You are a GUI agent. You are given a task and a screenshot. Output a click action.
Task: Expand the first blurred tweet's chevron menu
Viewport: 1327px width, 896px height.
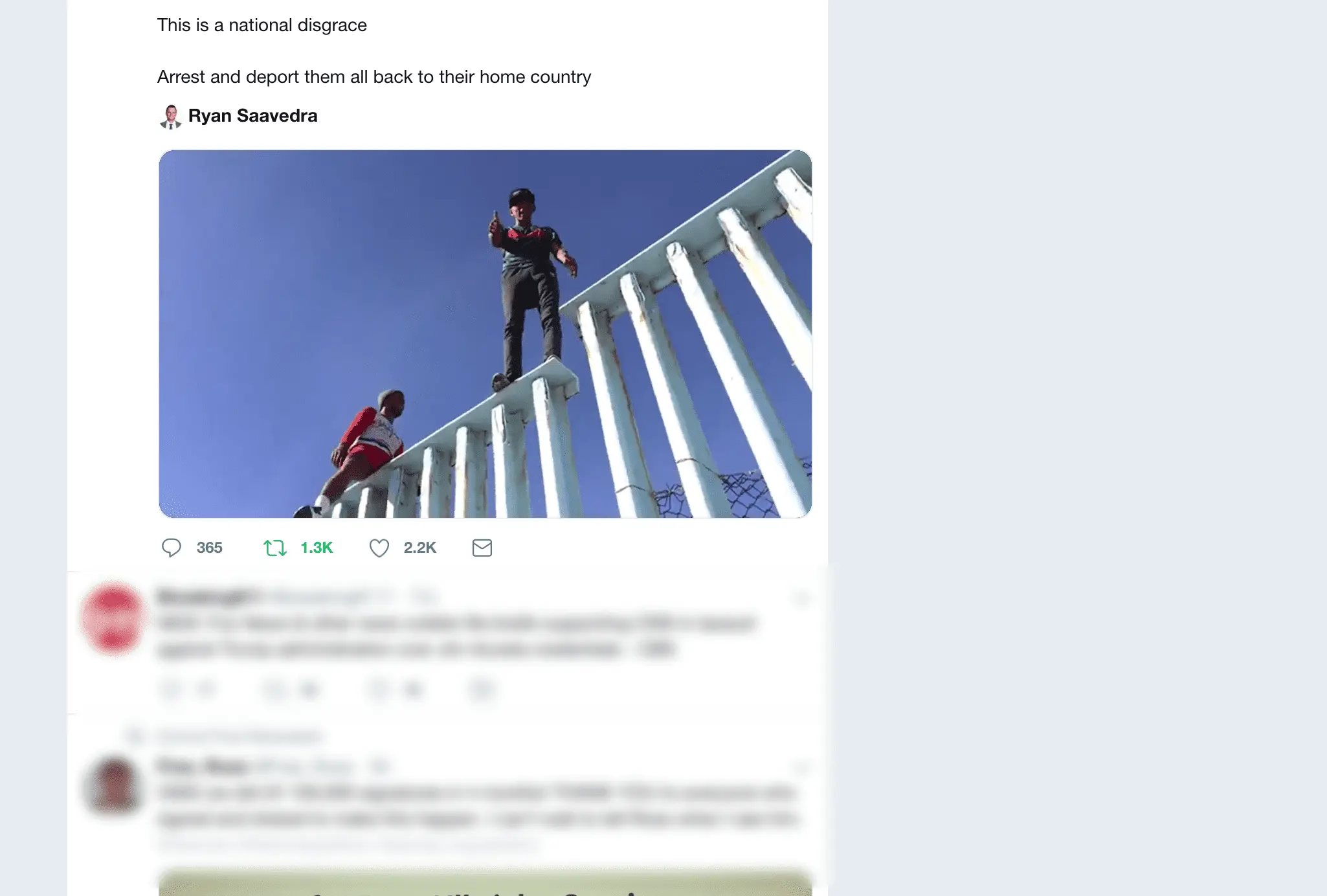pos(801,598)
